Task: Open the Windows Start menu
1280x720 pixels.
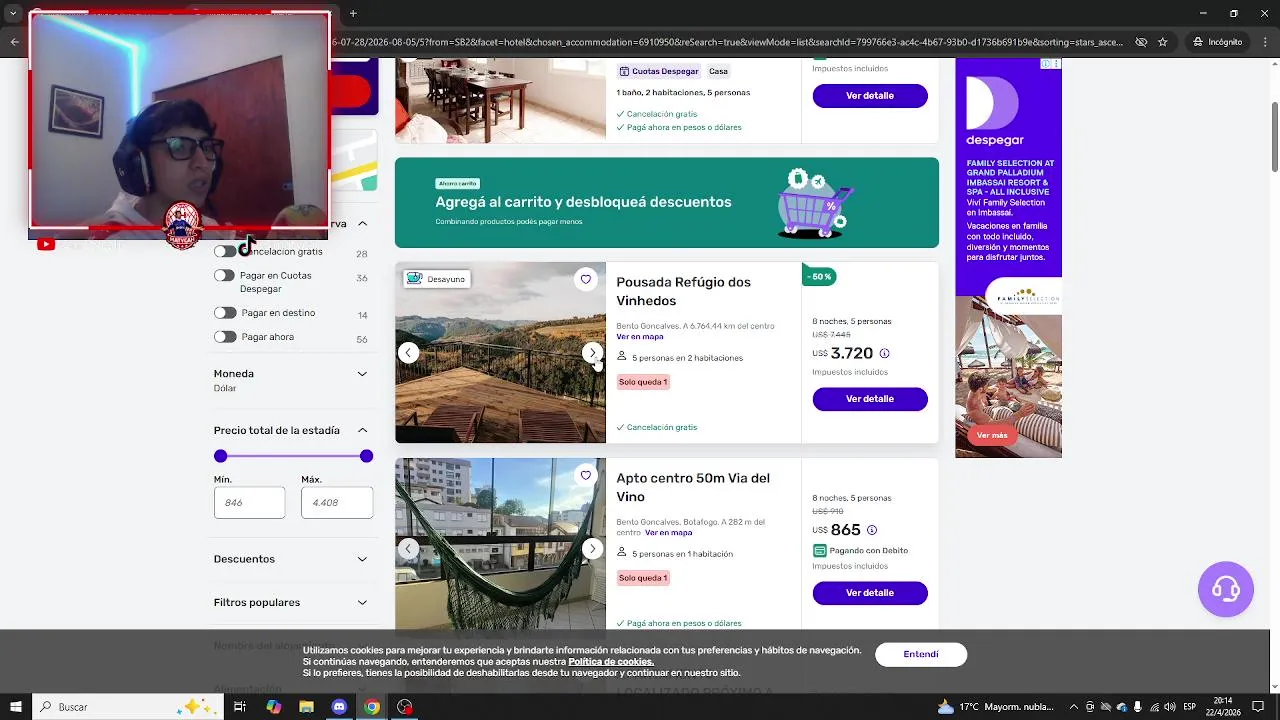Action: pyautogui.click(x=15, y=707)
